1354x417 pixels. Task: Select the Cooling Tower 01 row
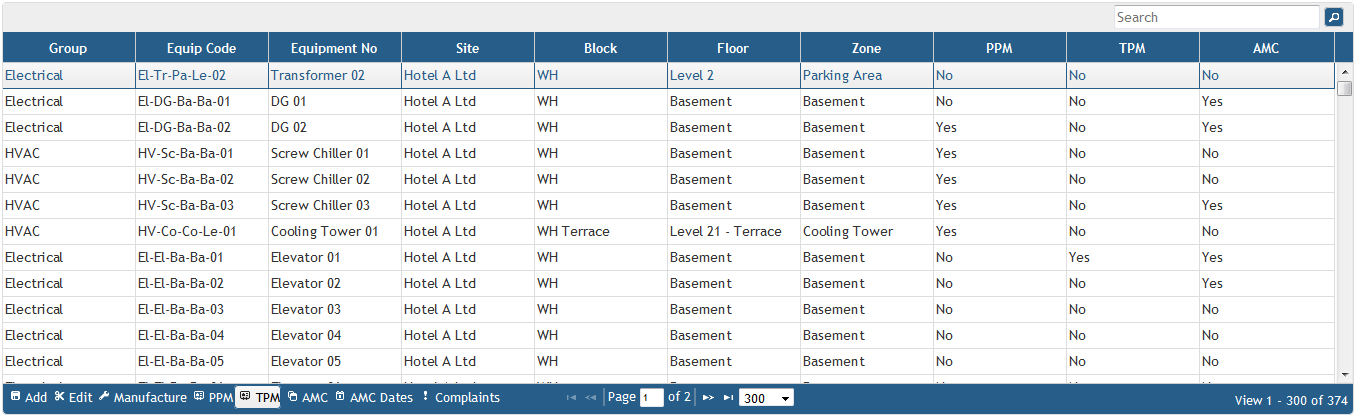tap(324, 231)
